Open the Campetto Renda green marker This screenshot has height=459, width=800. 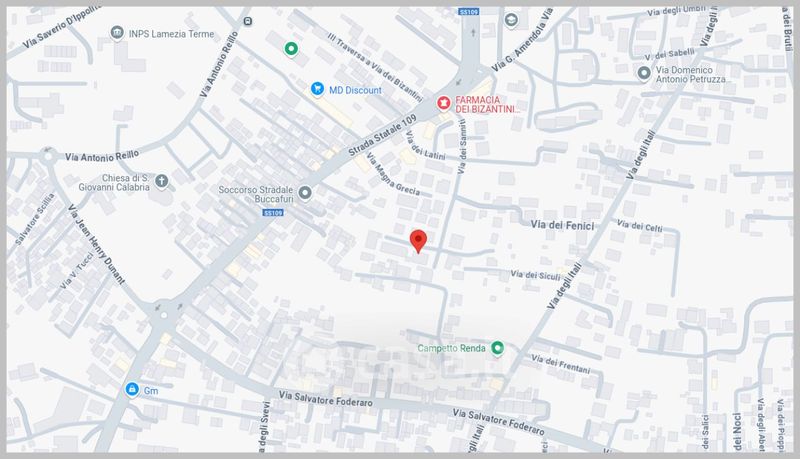coord(497,348)
